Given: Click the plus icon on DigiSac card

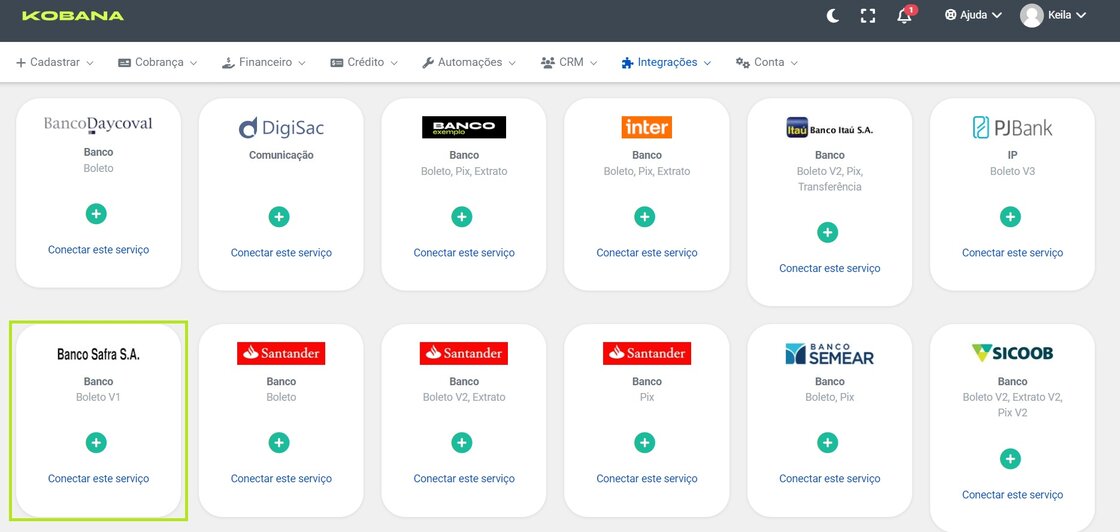Looking at the screenshot, I should [x=279, y=216].
